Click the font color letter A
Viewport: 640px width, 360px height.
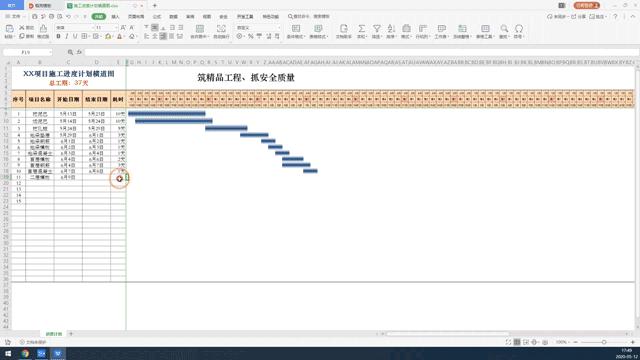[120, 36]
